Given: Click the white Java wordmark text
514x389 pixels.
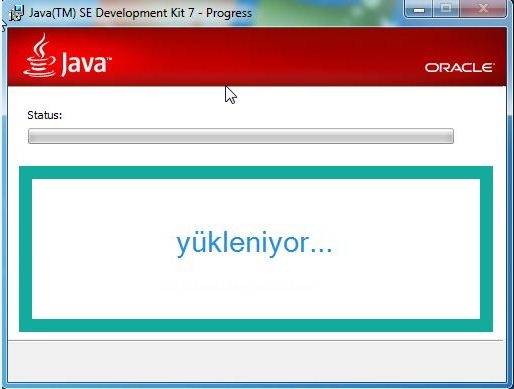Looking at the screenshot, I should (84, 64).
